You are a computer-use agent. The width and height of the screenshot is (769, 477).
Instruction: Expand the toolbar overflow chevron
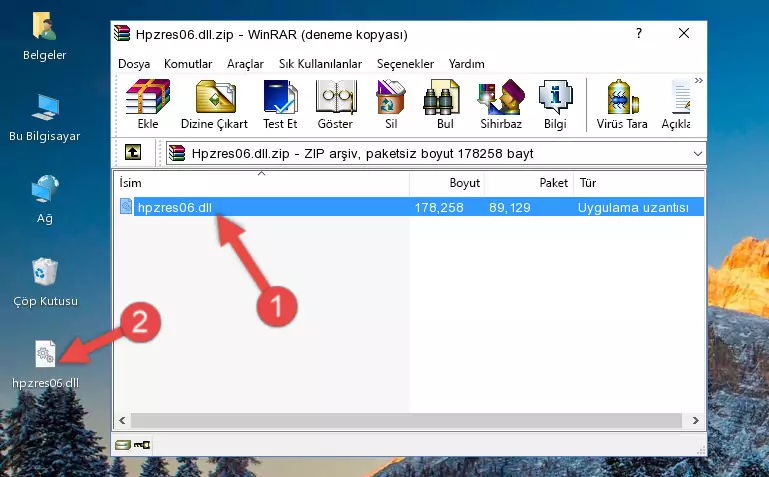click(699, 81)
